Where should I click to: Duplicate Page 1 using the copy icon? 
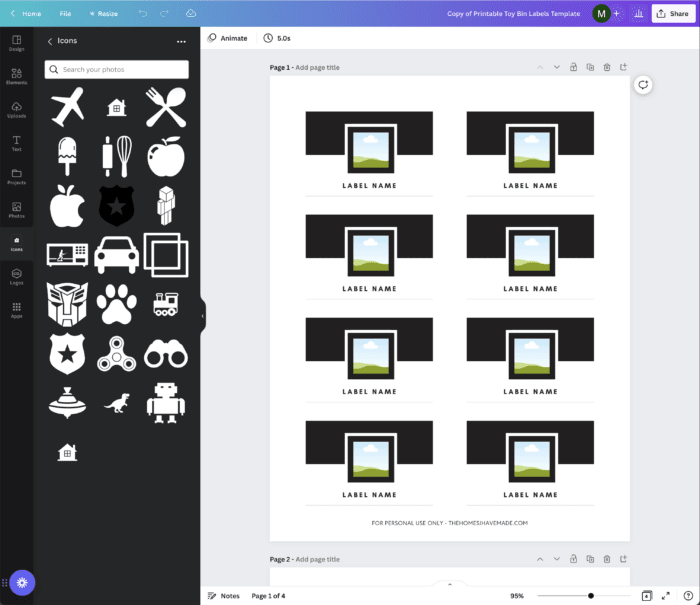tap(590, 67)
